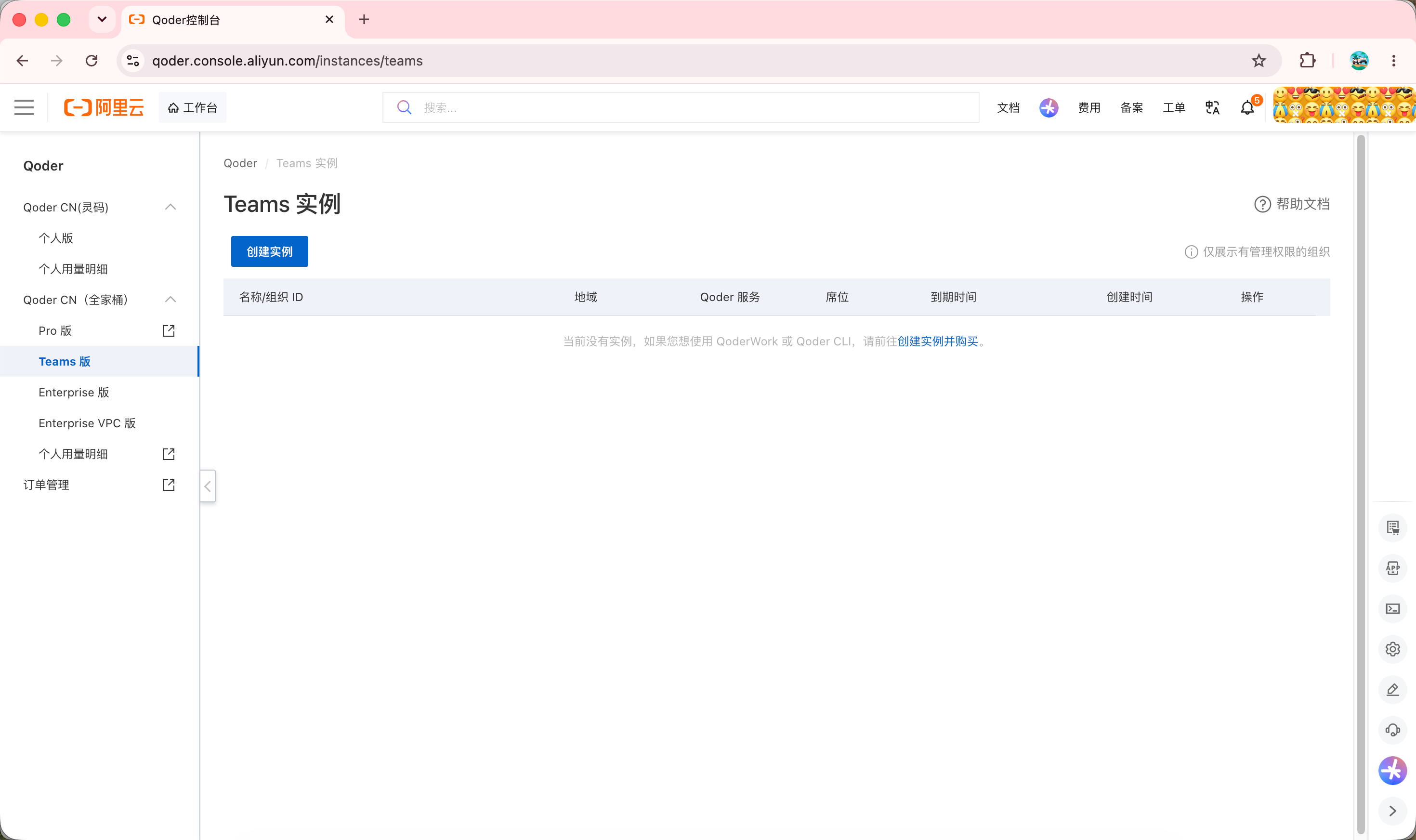
Task: Open the hamburger navigation menu
Action: coord(24,107)
